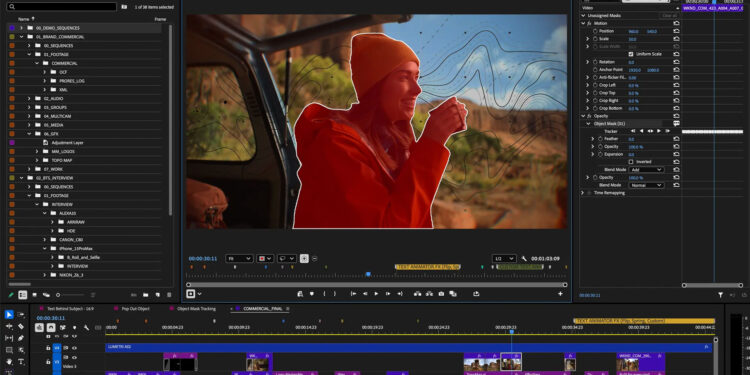The image size is (750, 375).
Task: Reset the Position parameter
Action: pos(676,31)
